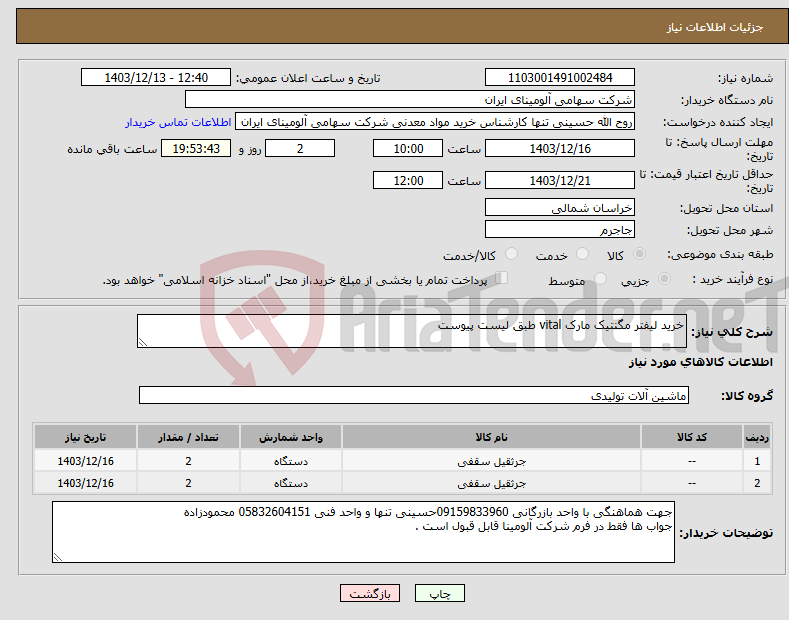Click the واحد شمارش column header
Image resolution: width=789 pixels, height=620 pixels.
pyautogui.click(x=291, y=437)
